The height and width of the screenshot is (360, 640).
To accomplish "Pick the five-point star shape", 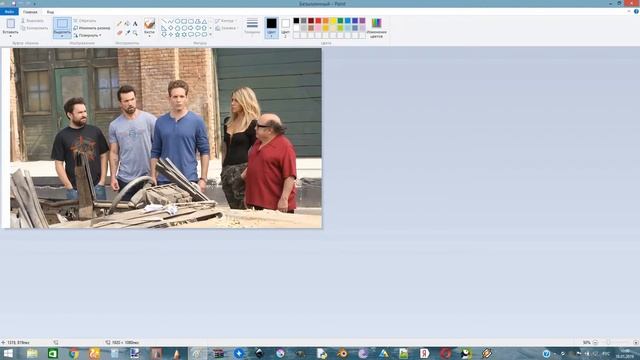I will coord(178,34).
